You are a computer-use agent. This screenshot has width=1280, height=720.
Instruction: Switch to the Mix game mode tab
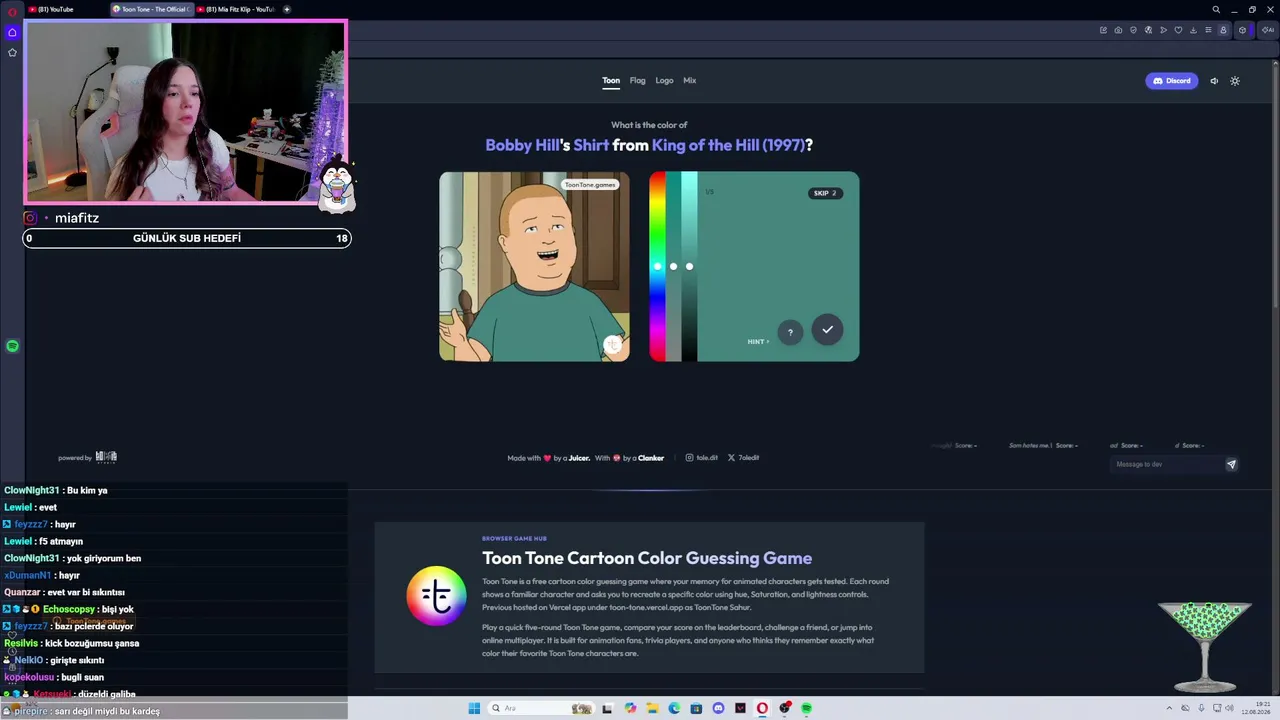(689, 80)
